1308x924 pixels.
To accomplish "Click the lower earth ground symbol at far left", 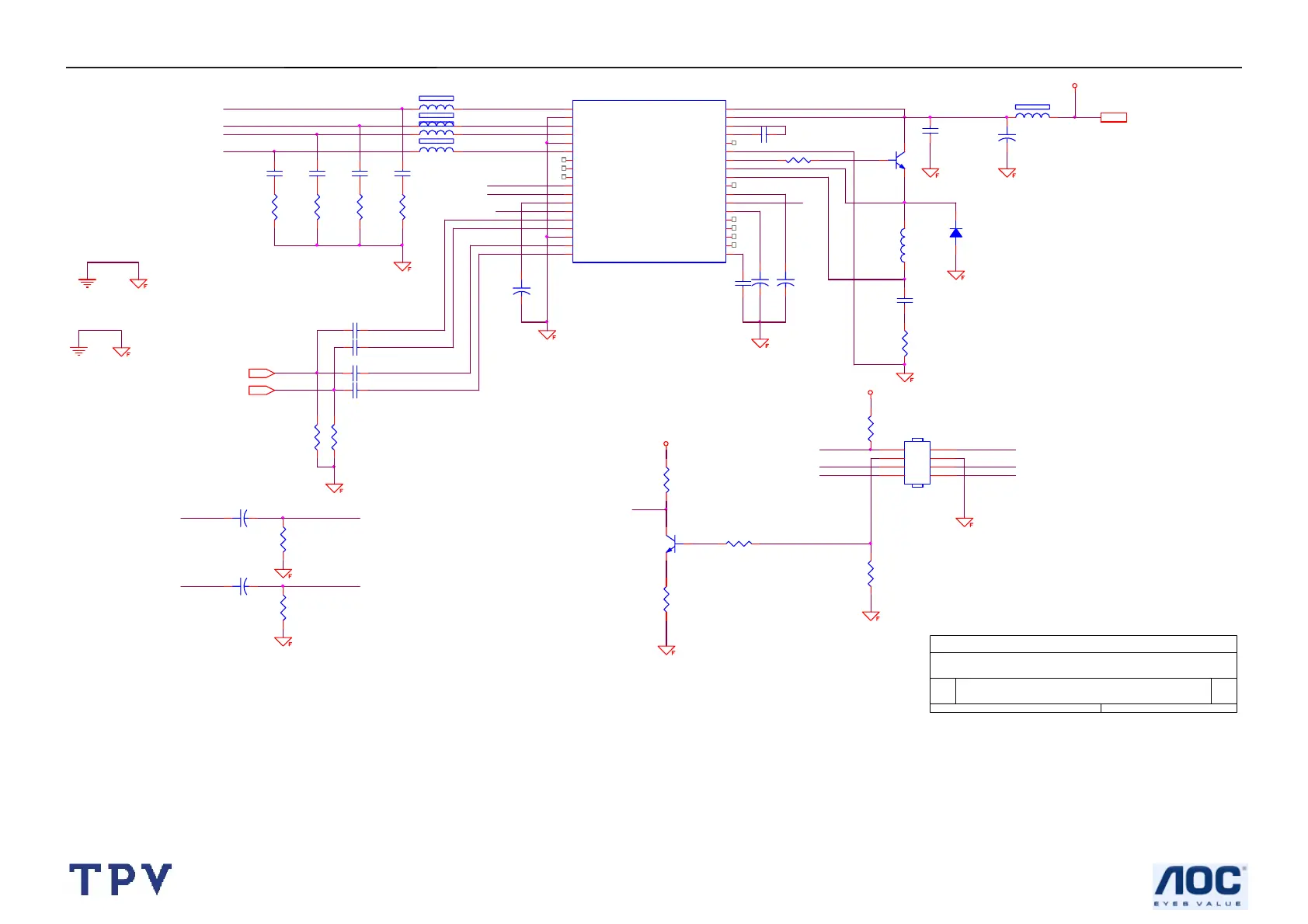I will [x=78, y=350].
